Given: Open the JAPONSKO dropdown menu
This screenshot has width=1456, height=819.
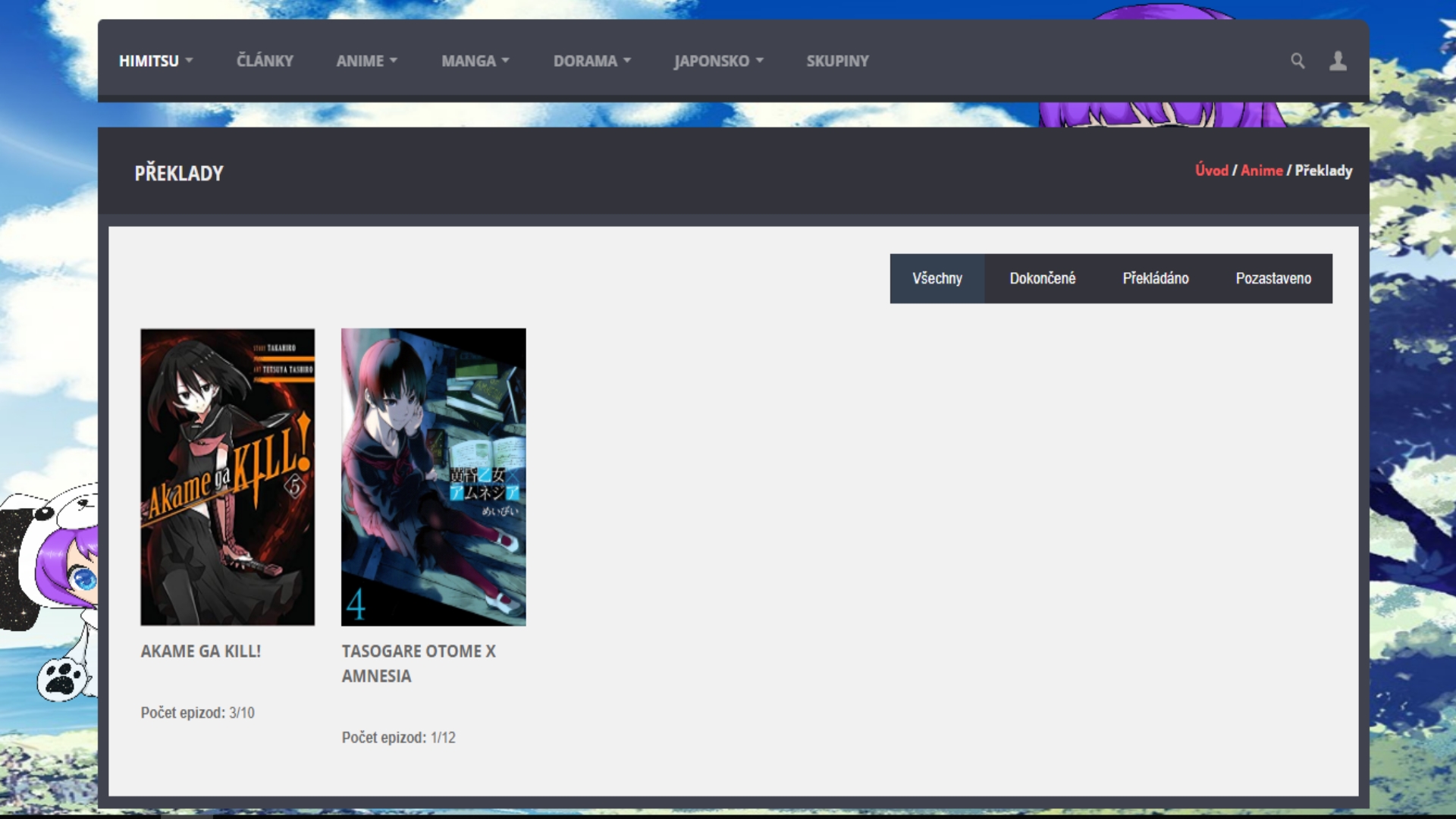Looking at the screenshot, I should click(x=718, y=61).
